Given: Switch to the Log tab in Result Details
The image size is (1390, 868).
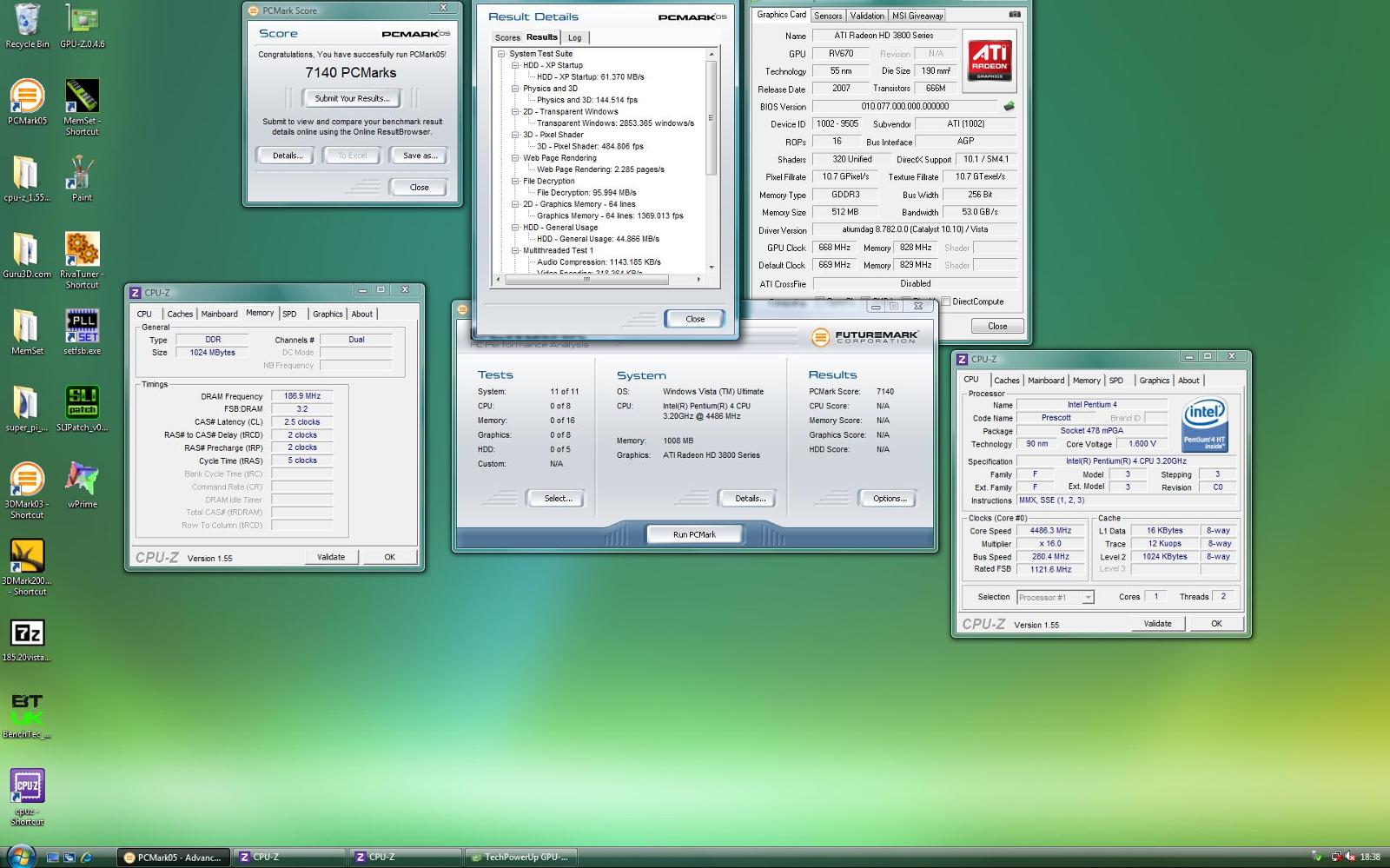Looking at the screenshot, I should coord(574,37).
